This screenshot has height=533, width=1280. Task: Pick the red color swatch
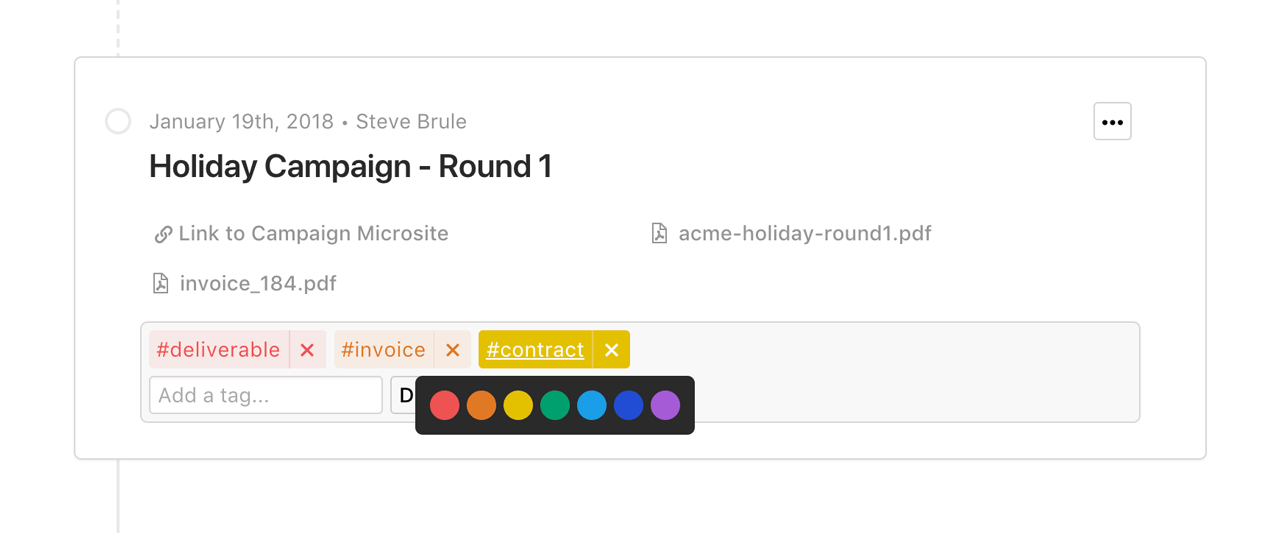(445, 405)
